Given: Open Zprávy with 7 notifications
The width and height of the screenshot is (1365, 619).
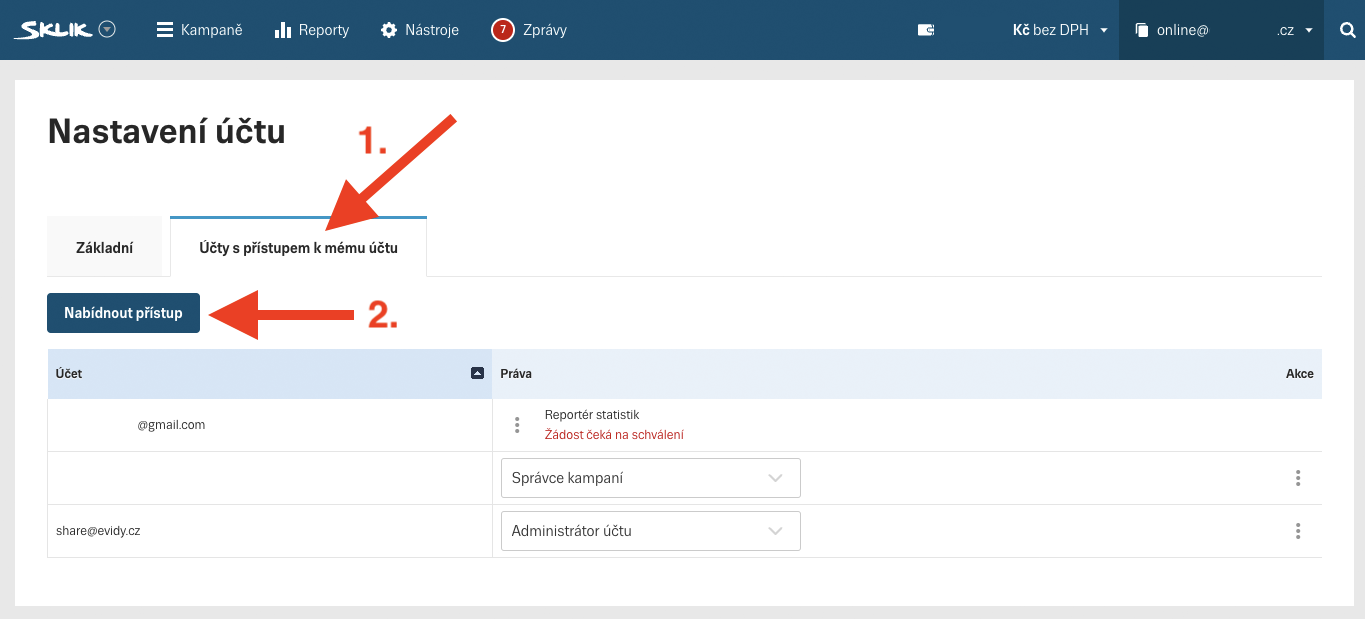Looking at the screenshot, I should coord(529,30).
